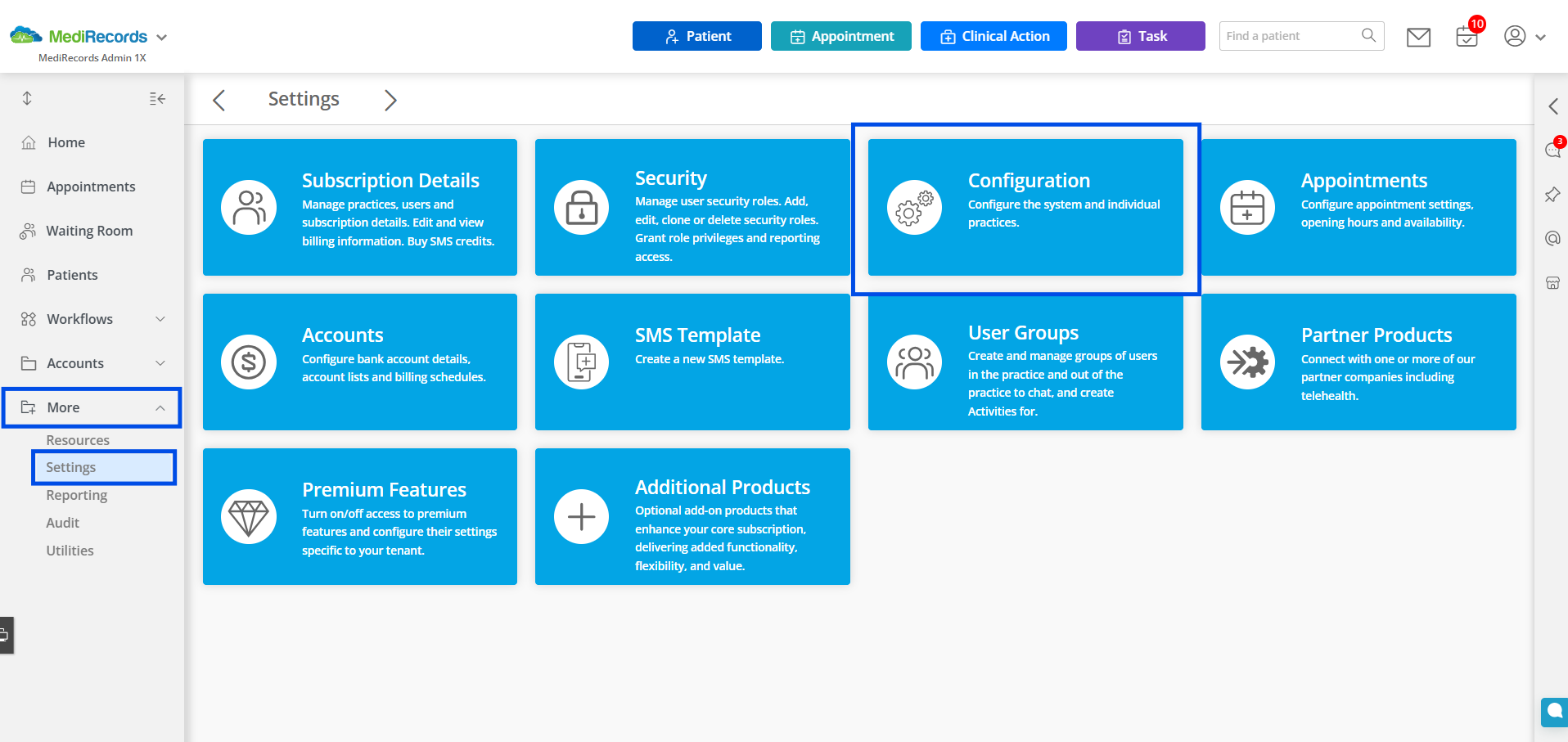Click the Accounts dollar sign icon
This screenshot has height=742, width=1568.
(x=249, y=362)
